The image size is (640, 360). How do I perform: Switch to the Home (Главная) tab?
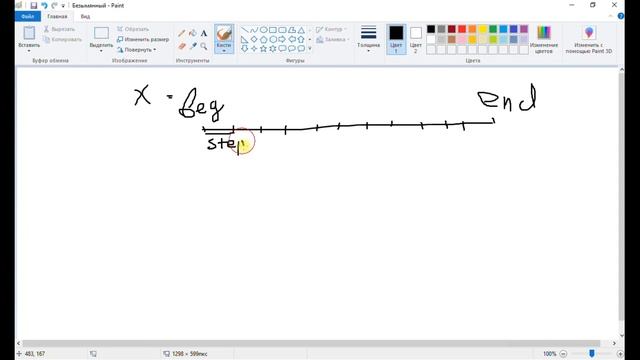click(57, 16)
